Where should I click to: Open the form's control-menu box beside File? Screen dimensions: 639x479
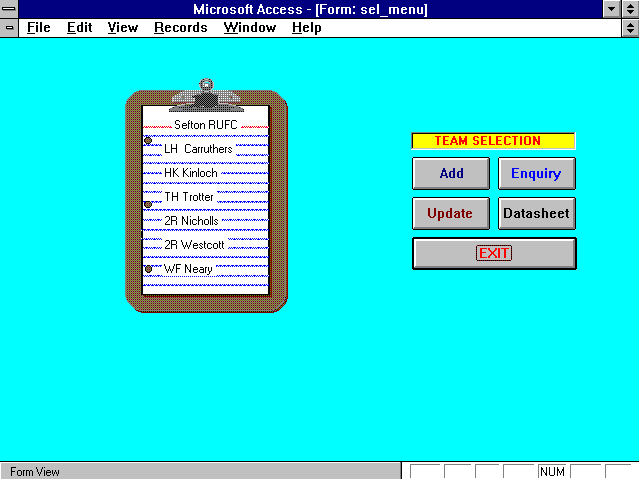(x=10, y=28)
